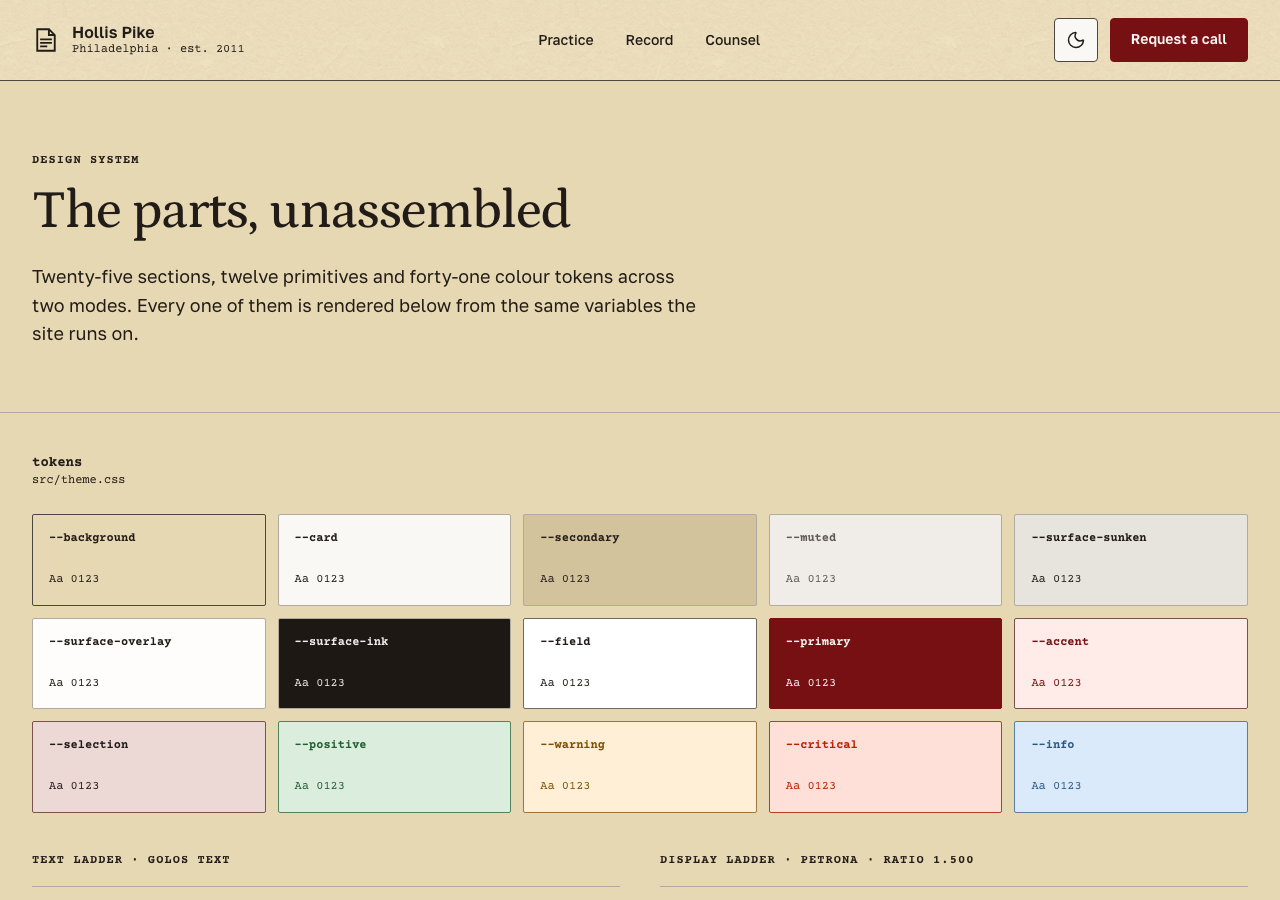This screenshot has height=900, width=1280.
Task: Select the --background color swatch
Action: tap(149, 560)
